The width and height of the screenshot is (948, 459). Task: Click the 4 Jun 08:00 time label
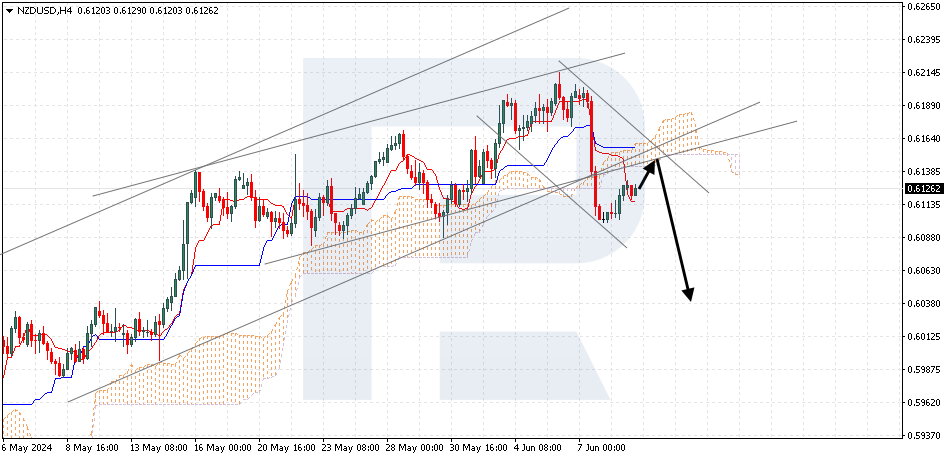[x=537, y=448]
